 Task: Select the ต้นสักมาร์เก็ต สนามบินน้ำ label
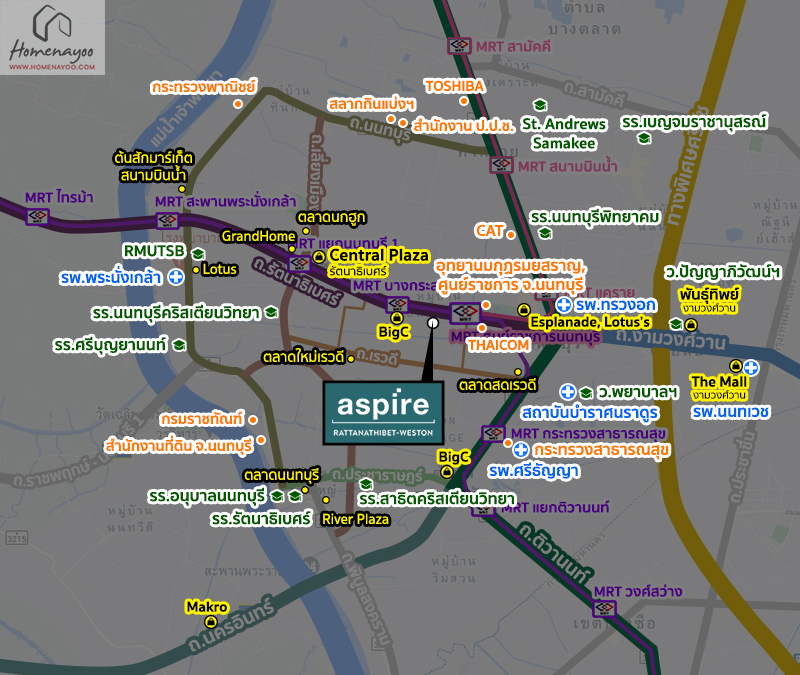(154, 166)
